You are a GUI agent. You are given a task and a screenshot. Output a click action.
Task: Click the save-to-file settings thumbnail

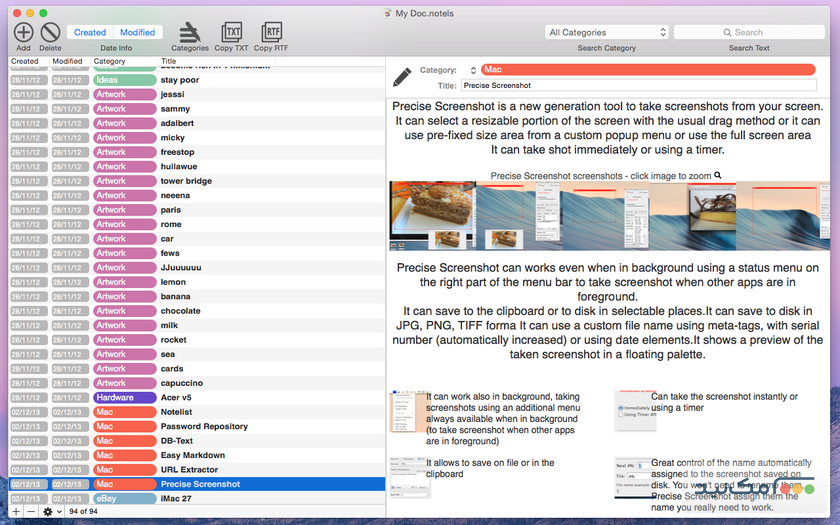click(x=409, y=477)
